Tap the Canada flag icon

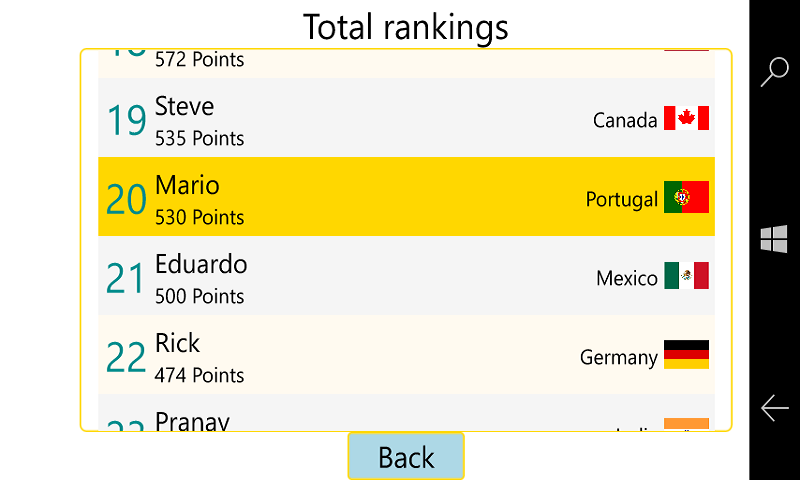(x=686, y=119)
